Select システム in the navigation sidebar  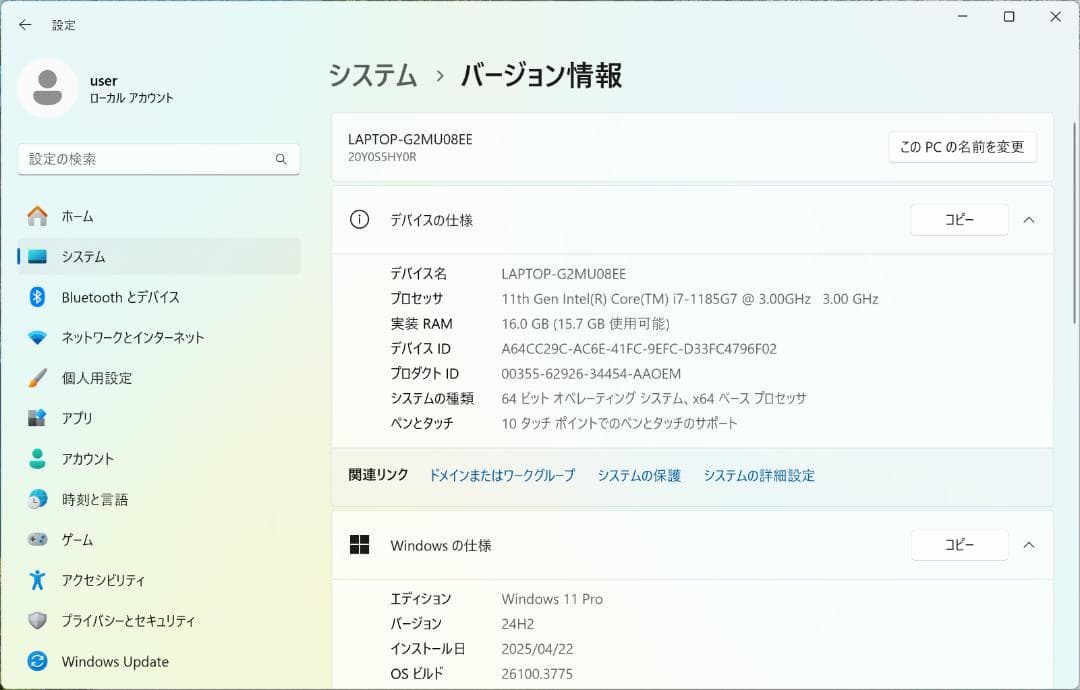(x=84, y=256)
